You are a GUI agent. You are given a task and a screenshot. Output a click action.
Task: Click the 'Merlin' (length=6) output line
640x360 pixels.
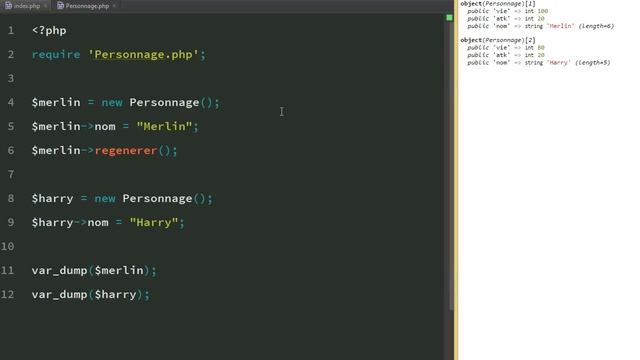[x=541, y=26]
